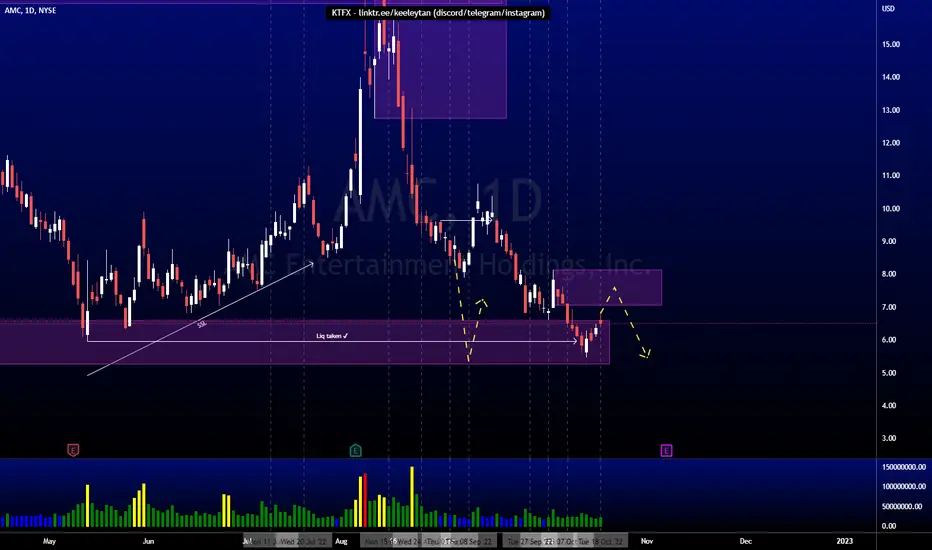932x550 pixels.
Task: Click the Tue 18 Oct '22 date marker
Action: (x=600, y=542)
